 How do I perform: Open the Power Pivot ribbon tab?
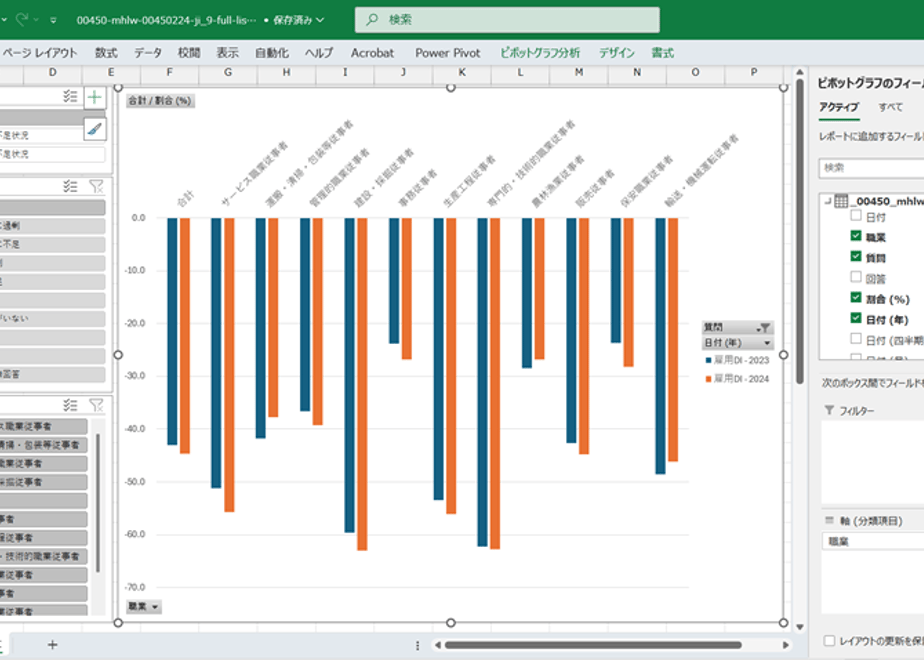(448, 53)
